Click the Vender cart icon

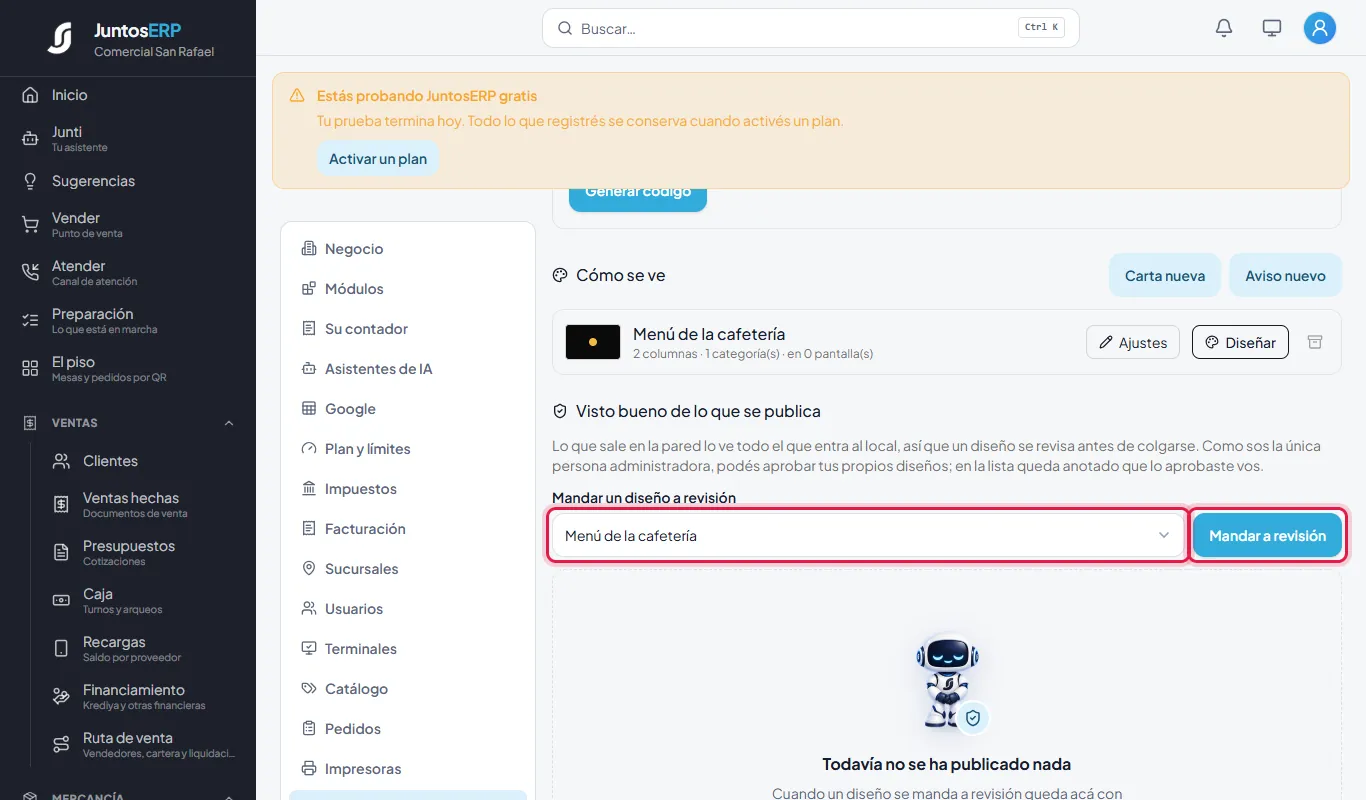(x=30, y=225)
